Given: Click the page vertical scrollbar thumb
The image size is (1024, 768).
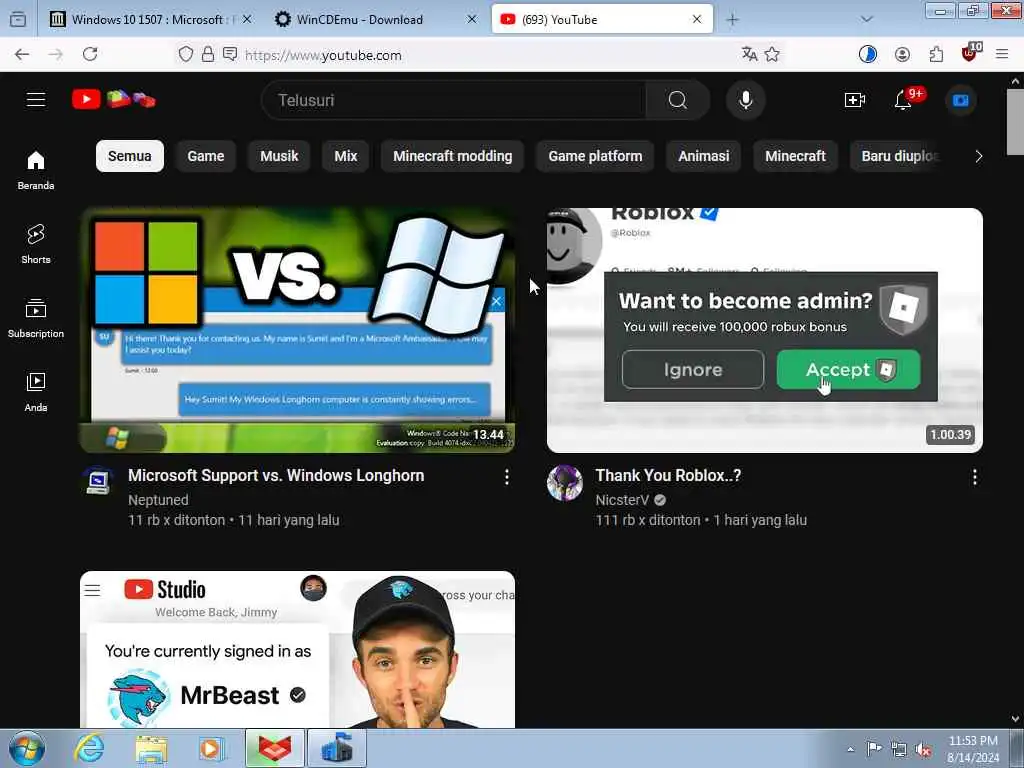Looking at the screenshot, I should point(1015,122).
